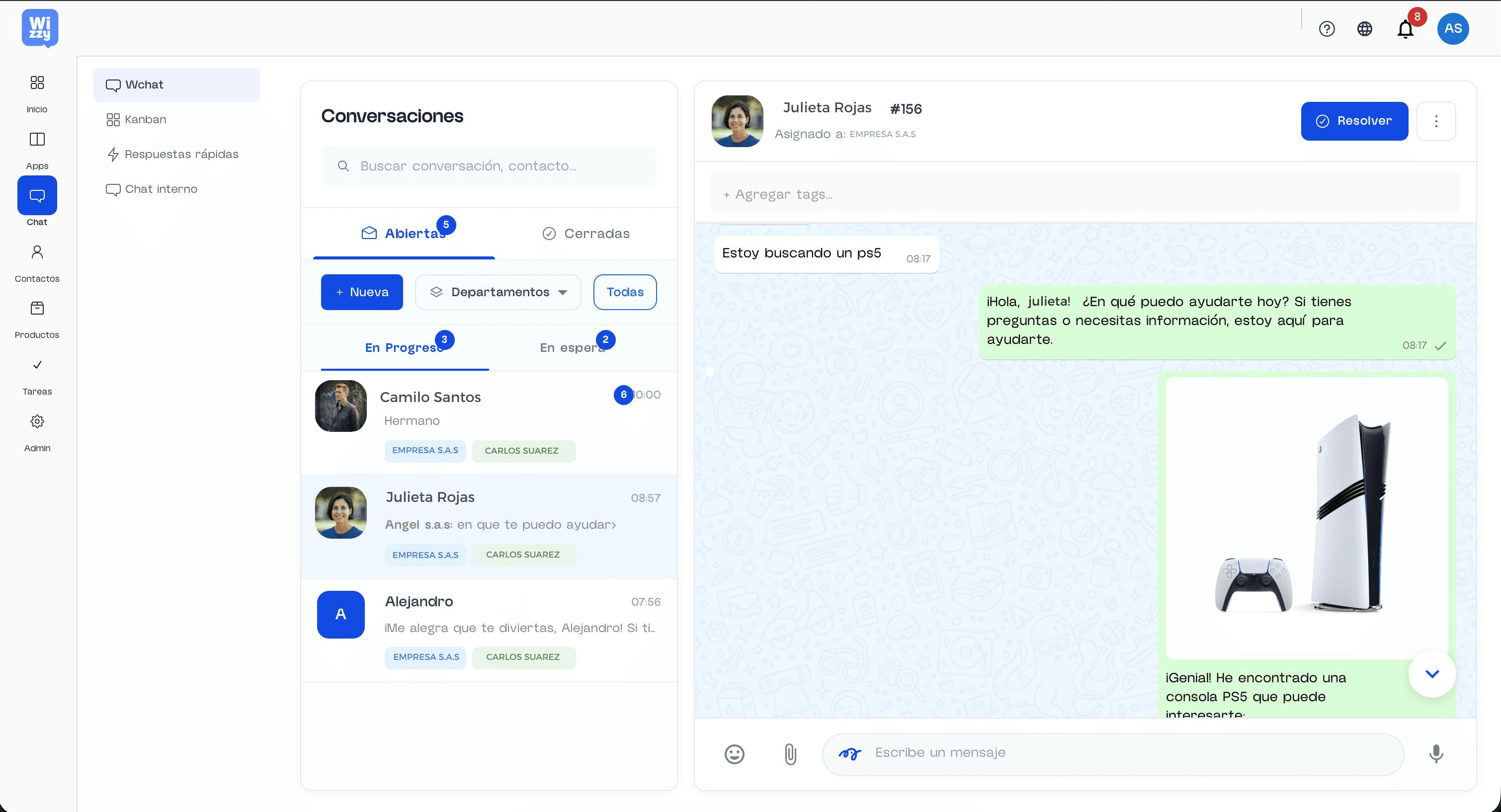The height and width of the screenshot is (812, 1501).
Task: Open the Departamentos dropdown
Action: point(498,292)
